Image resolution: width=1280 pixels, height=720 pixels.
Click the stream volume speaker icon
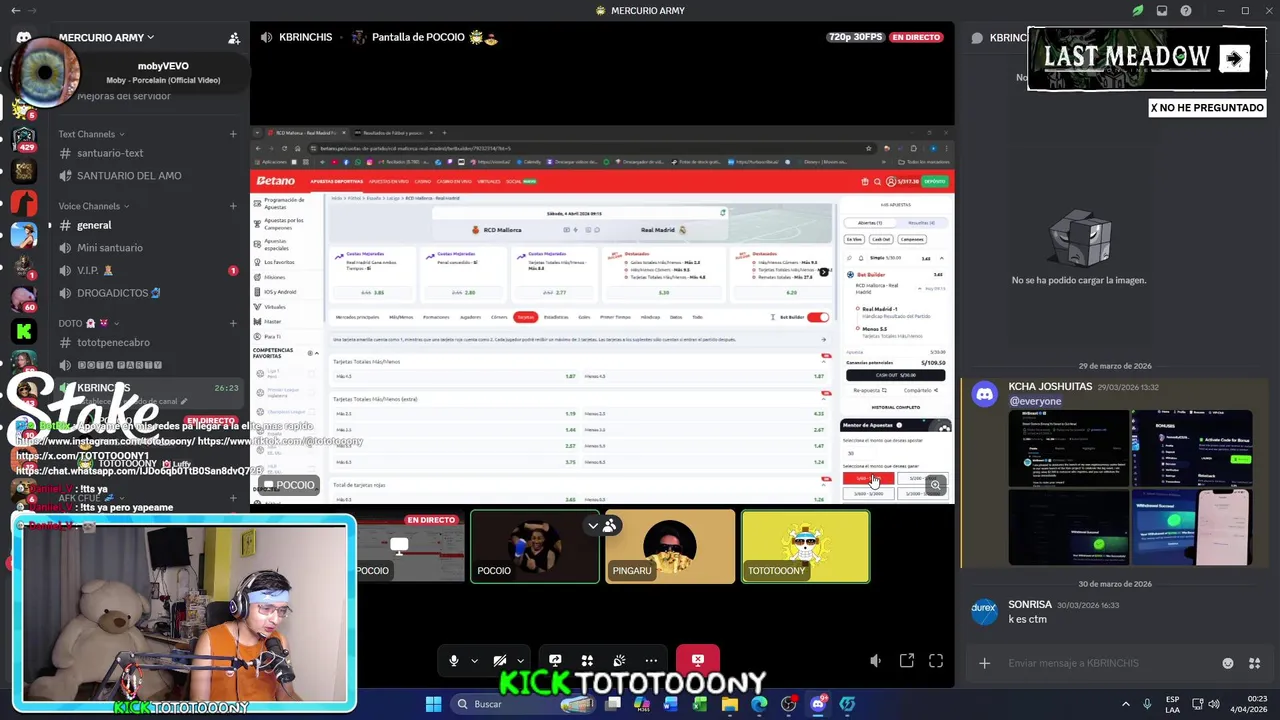[875, 661]
